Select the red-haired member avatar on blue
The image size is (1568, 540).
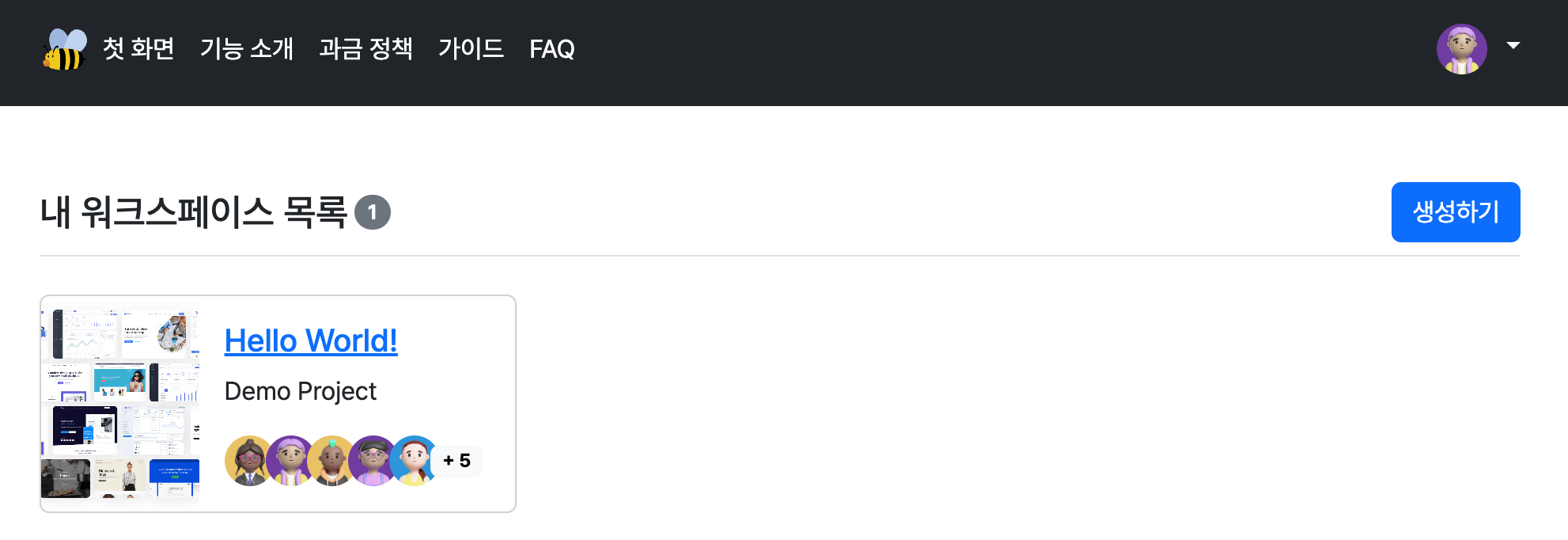(414, 461)
